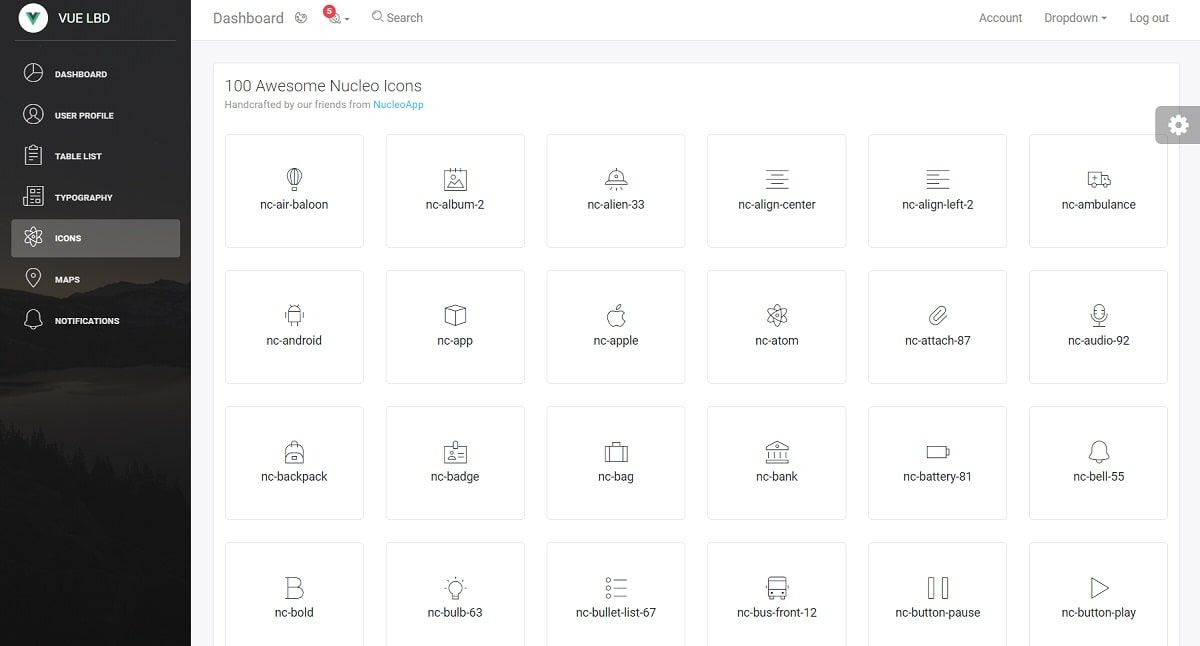Viewport: 1200px width, 646px height.
Task: Select the nc-ambulance icon
Action: pyautogui.click(x=1098, y=190)
